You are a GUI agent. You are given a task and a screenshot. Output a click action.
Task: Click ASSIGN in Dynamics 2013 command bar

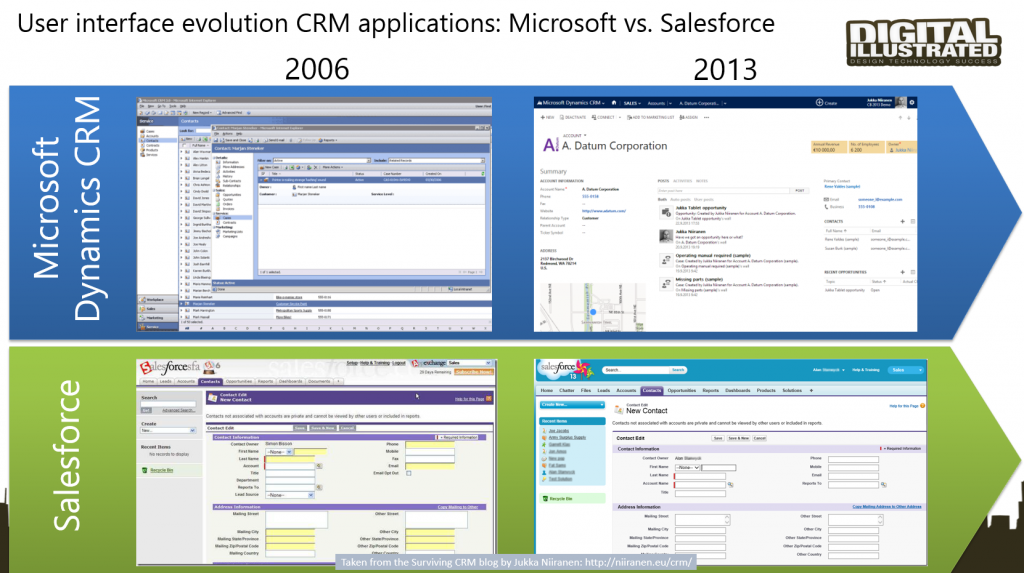[688, 117]
